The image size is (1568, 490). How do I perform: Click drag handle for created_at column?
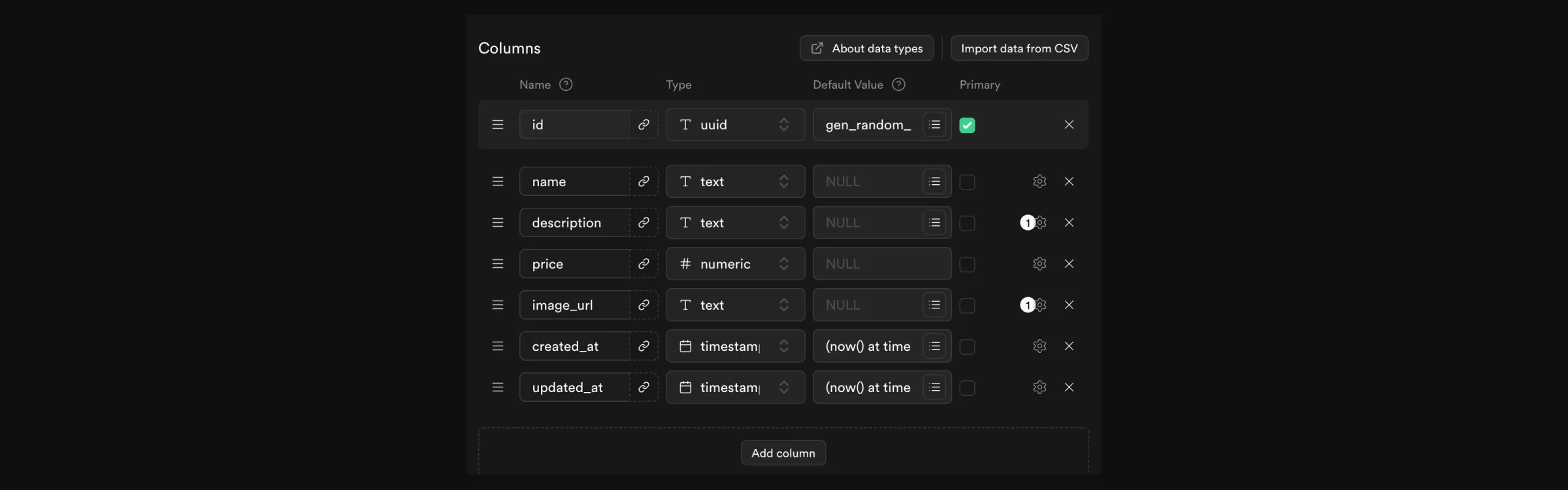498,346
